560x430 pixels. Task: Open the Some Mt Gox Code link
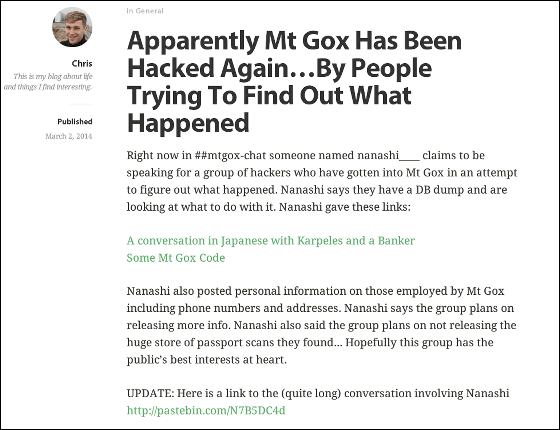176,258
